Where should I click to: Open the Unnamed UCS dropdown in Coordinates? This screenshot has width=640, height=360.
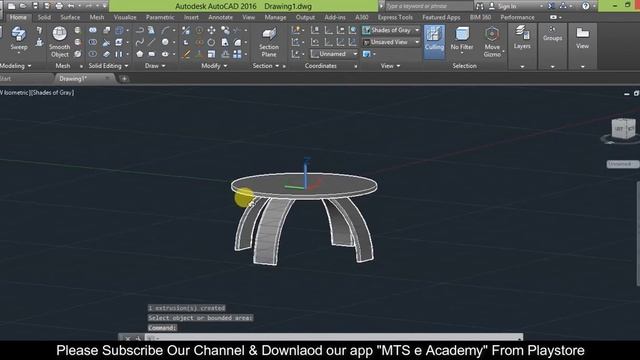[x=333, y=54]
